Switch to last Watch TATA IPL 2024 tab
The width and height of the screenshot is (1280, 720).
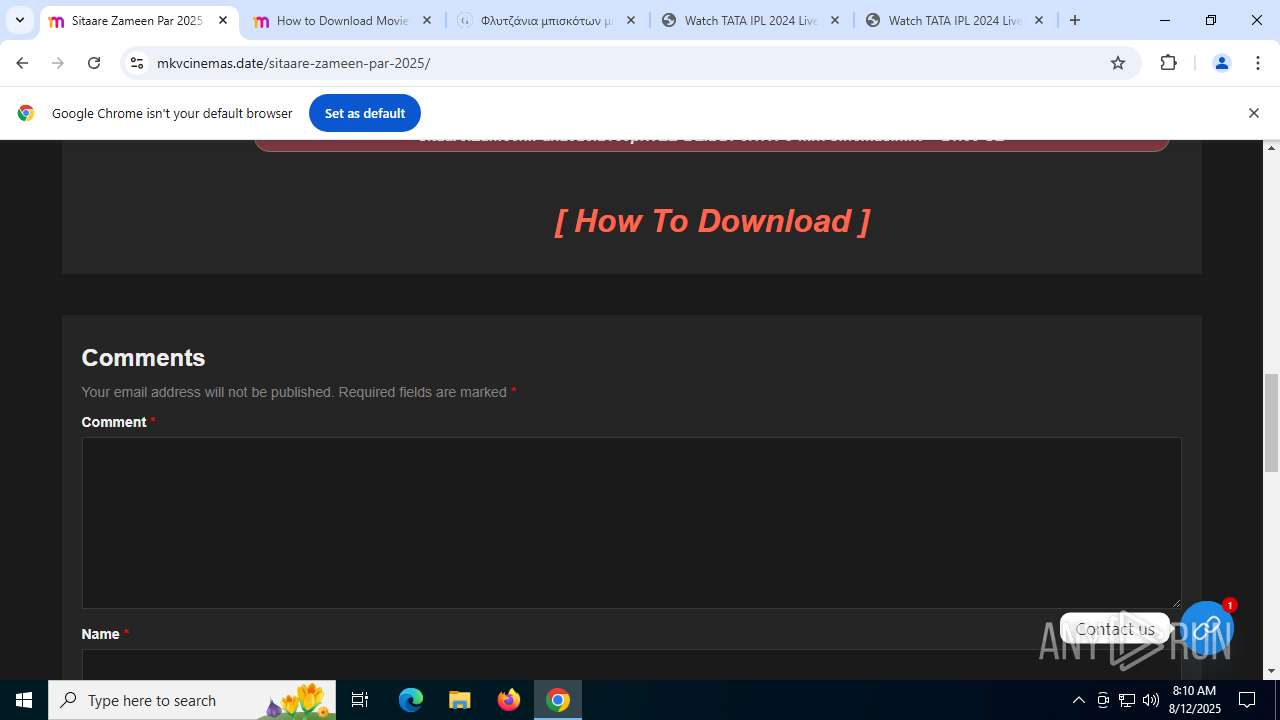tap(955, 20)
